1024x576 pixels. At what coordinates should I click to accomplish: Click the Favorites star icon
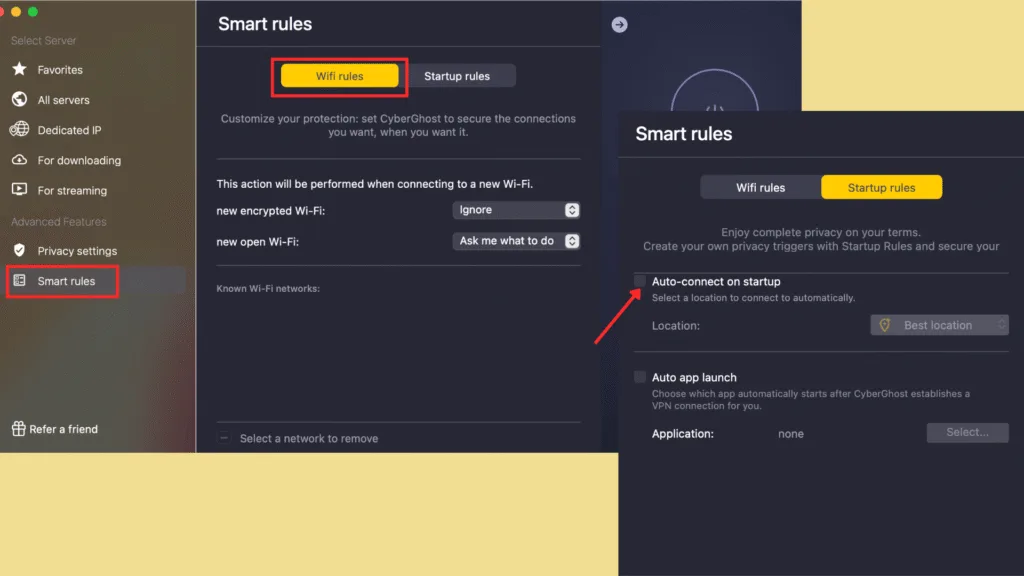[x=20, y=69]
